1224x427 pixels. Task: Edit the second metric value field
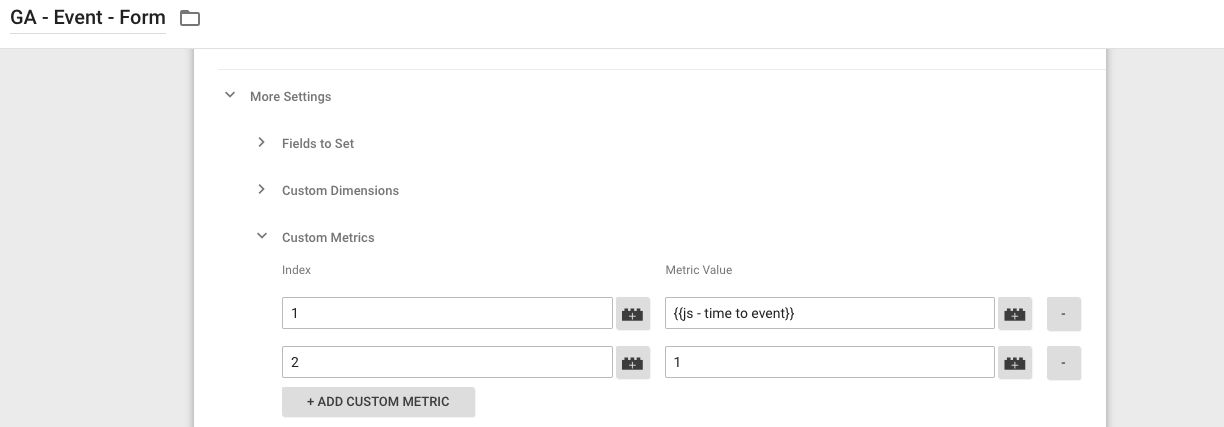[x=830, y=362]
